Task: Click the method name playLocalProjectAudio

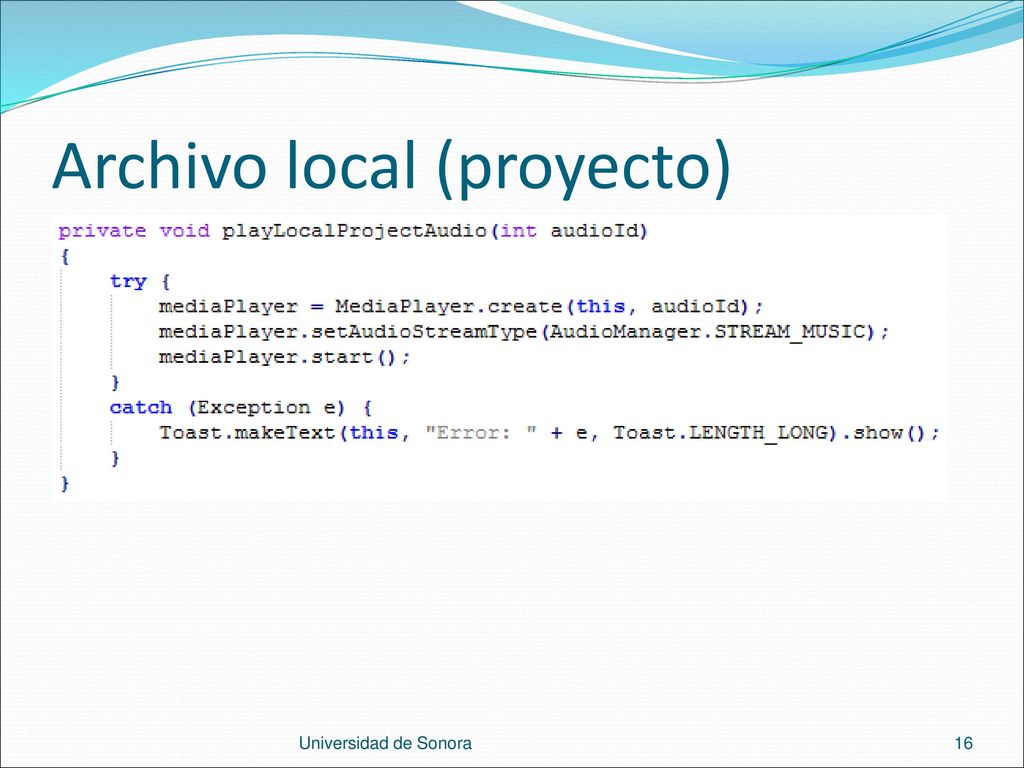Action: click(x=354, y=232)
